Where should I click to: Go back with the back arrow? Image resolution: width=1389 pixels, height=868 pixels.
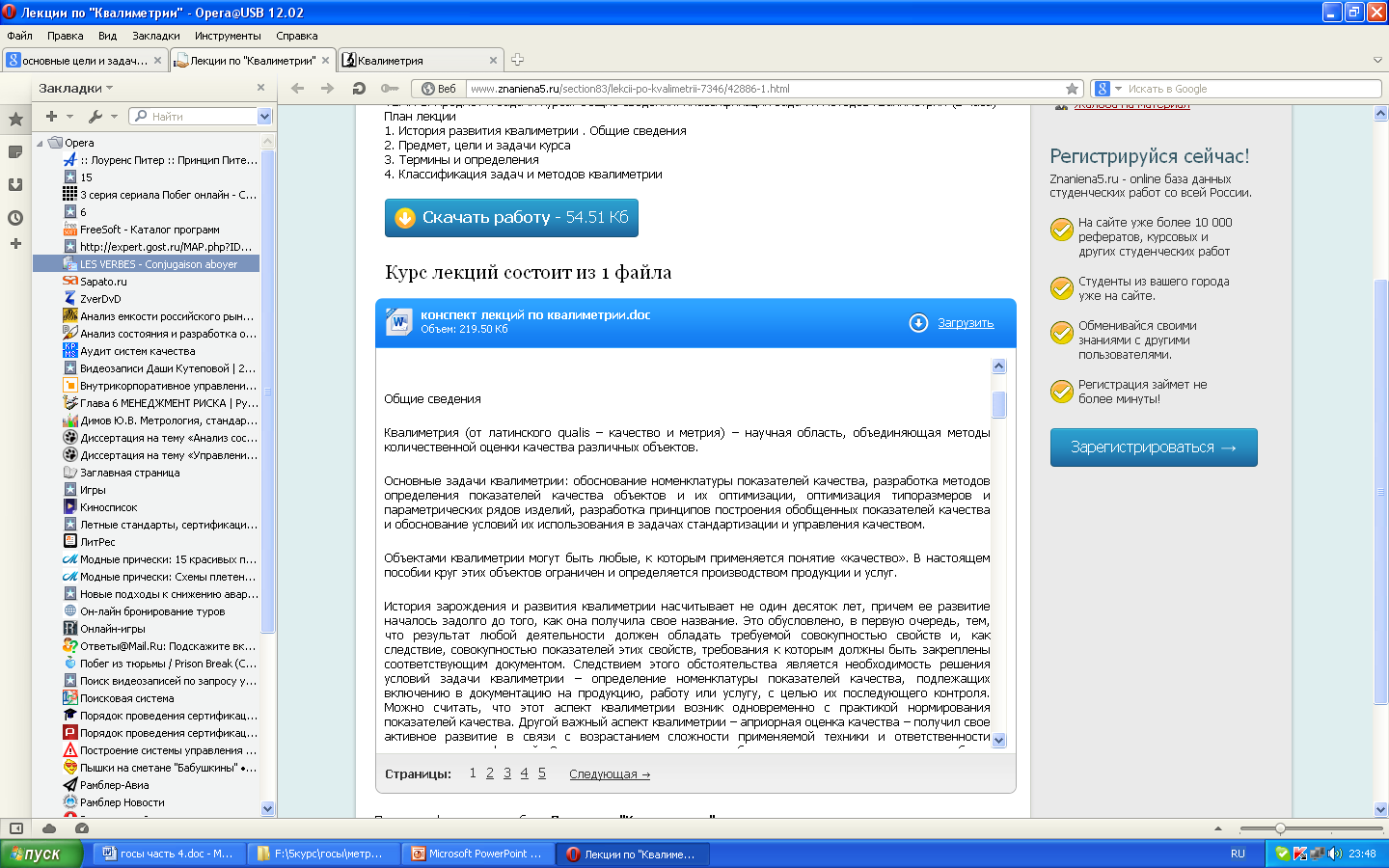click(297, 89)
